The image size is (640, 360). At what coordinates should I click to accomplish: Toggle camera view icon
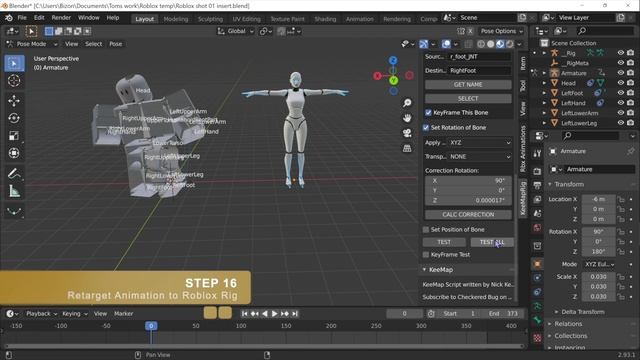coord(407,133)
